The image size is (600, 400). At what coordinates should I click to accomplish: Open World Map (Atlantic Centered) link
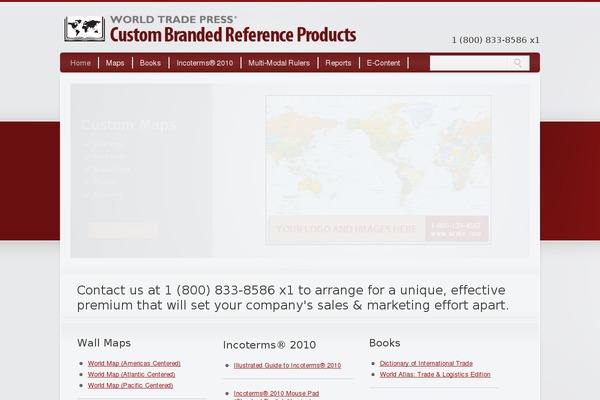click(131, 374)
